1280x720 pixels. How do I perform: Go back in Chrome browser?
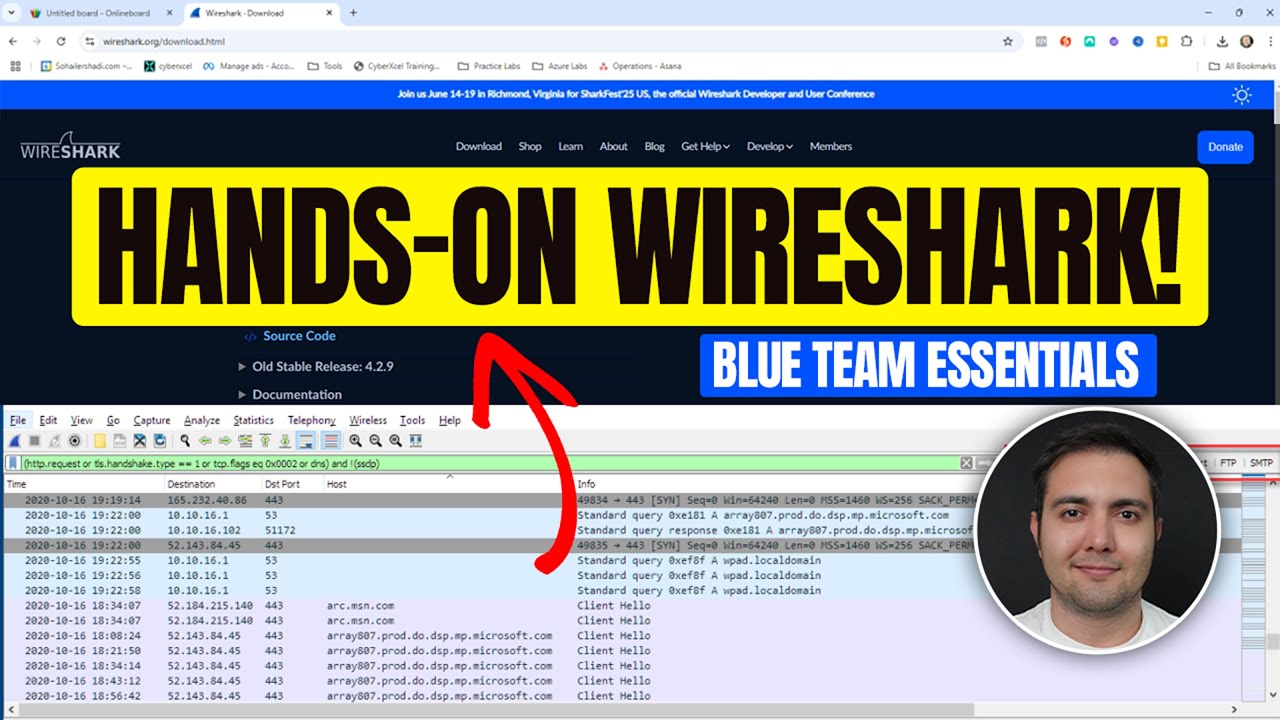[13, 41]
